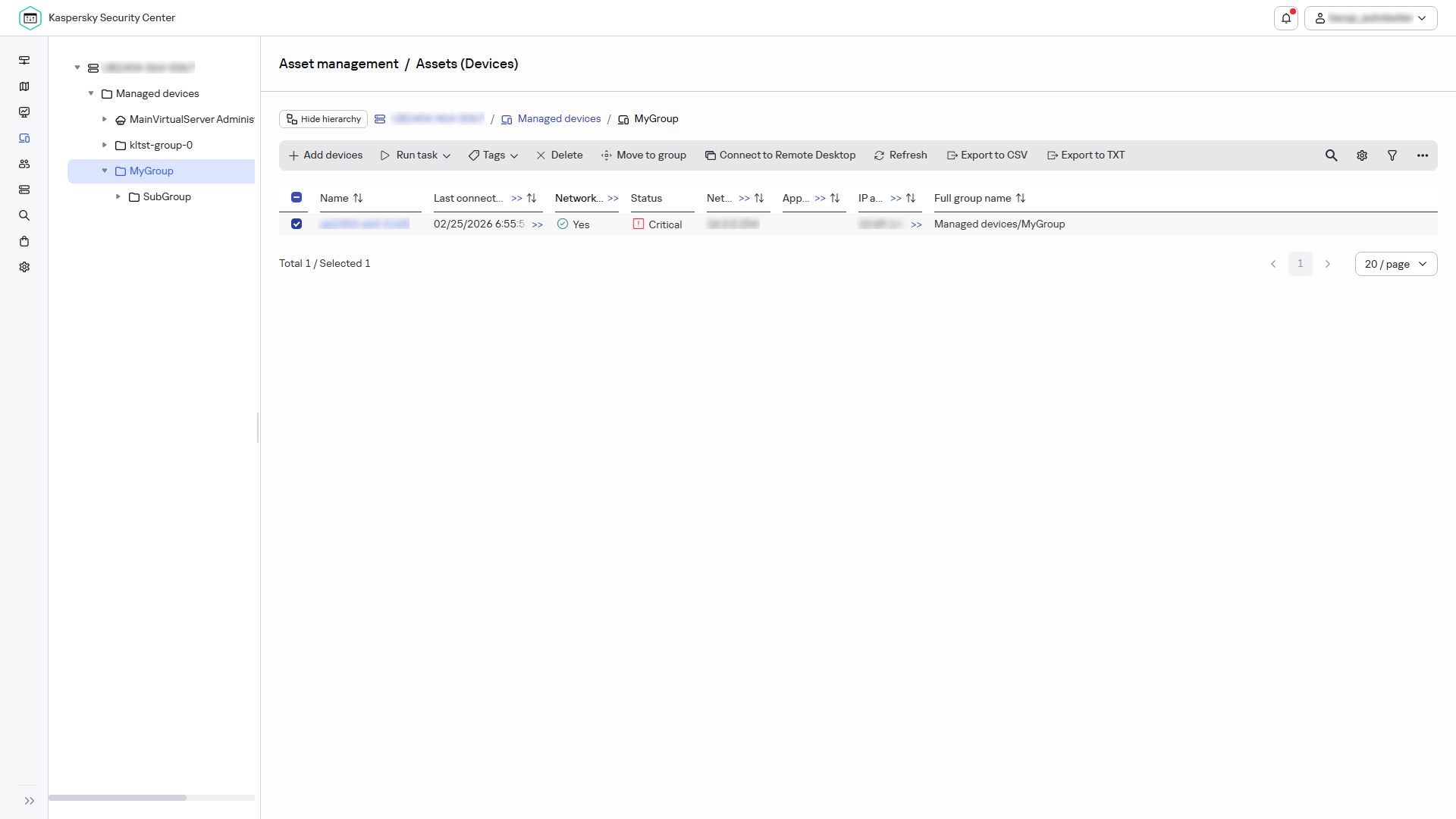This screenshot has height=819, width=1456.
Task: Open the Tags dropdown
Action: [x=493, y=155]
